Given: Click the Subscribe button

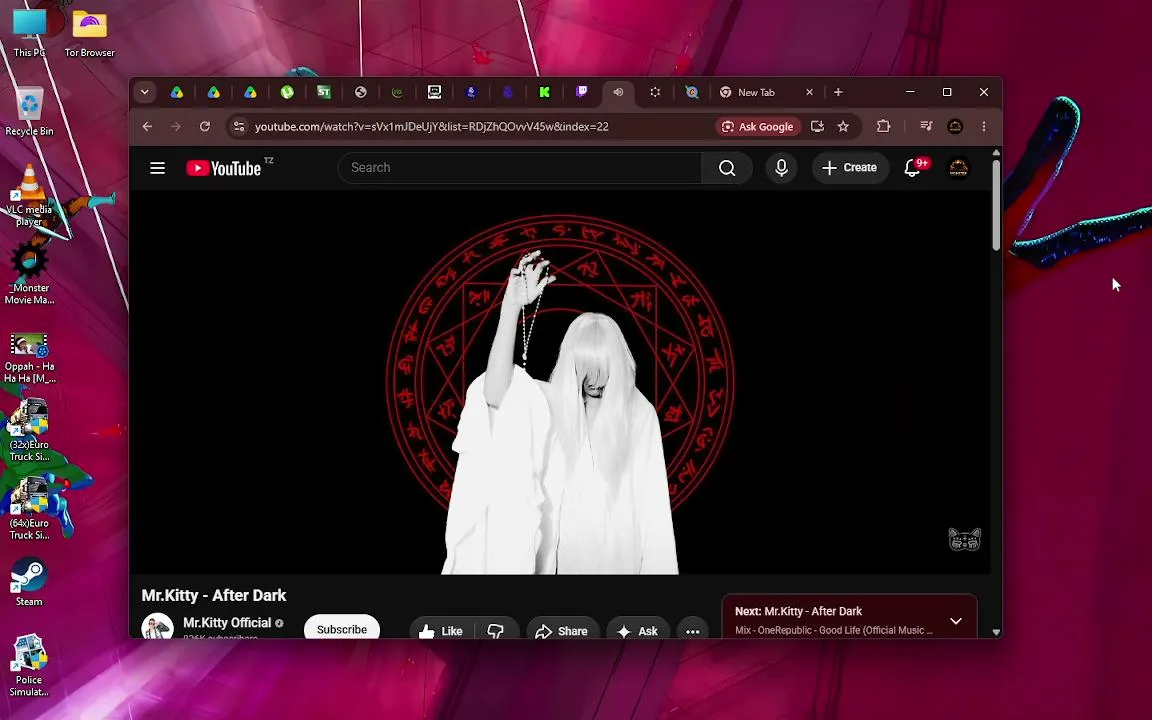Looking at the screenshot, I should (342, 629).
